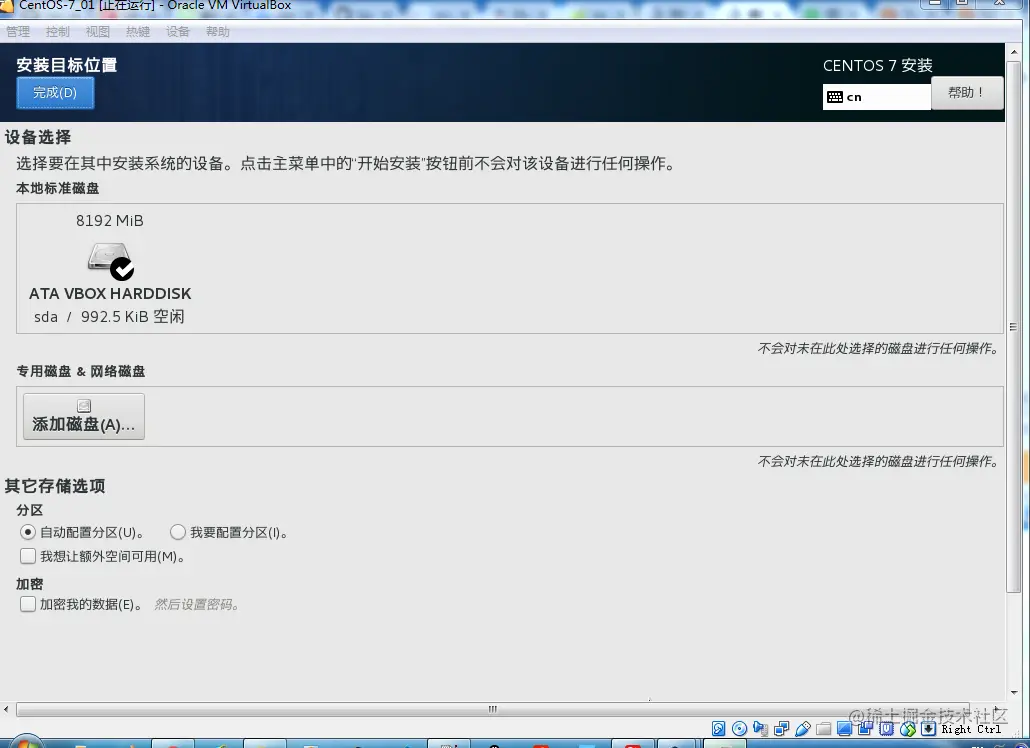Screen dimensions: 1030x748
Task: Open the 控制 menu
Action: (58, 32)
